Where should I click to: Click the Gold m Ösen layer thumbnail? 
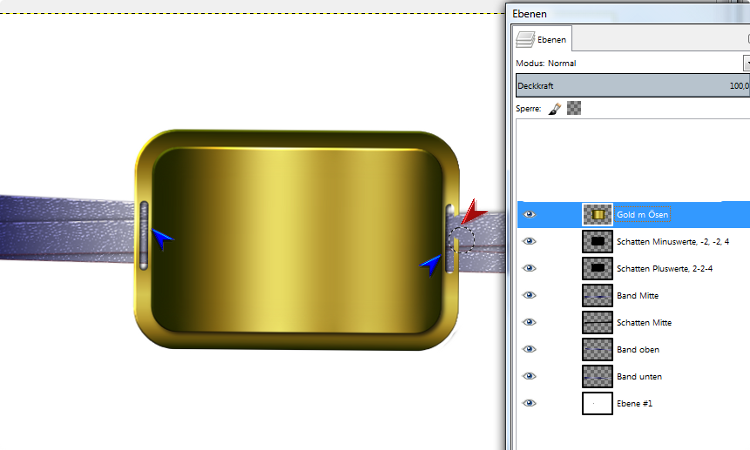[x=597, y=214]
